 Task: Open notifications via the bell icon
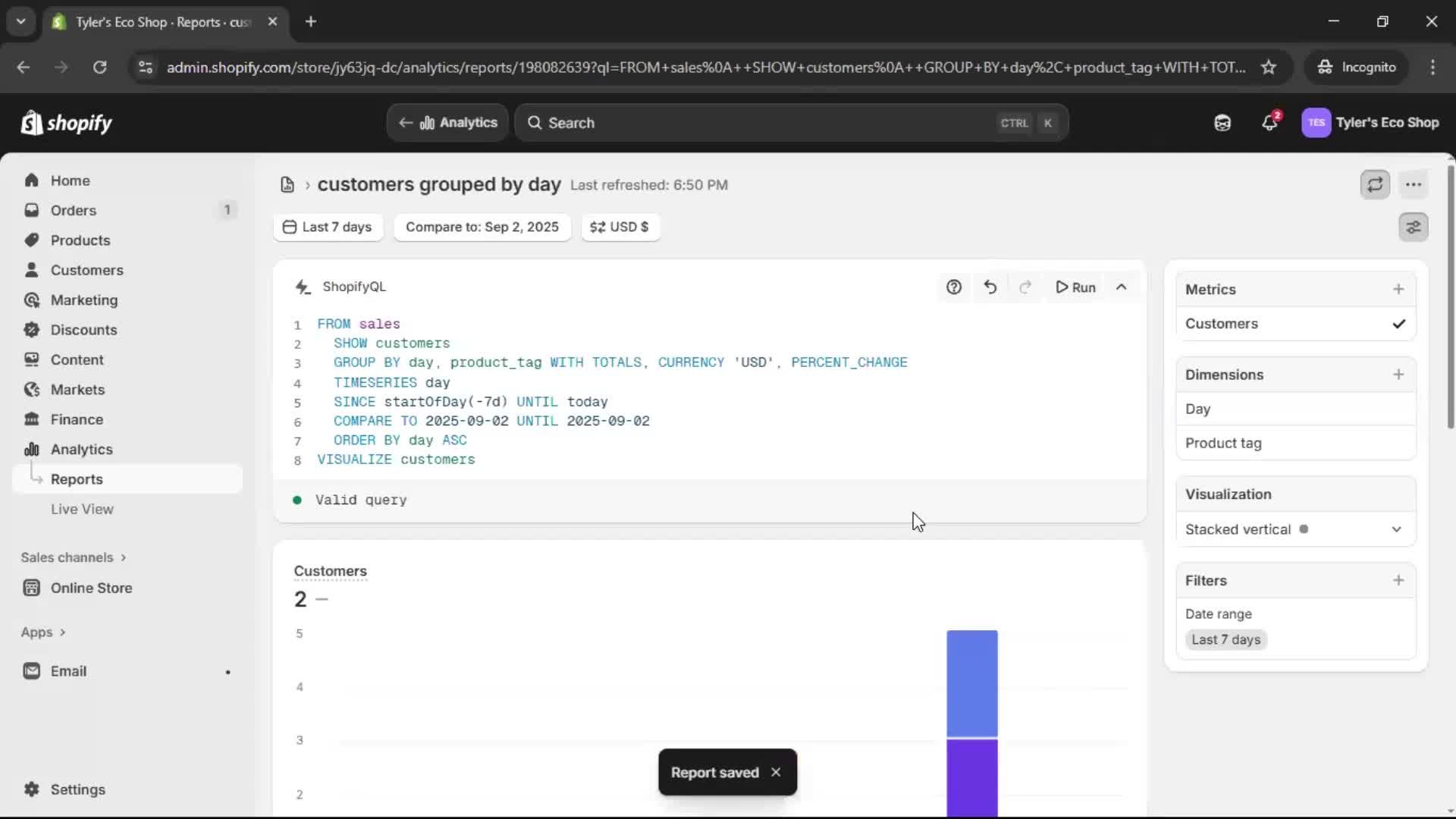[x=1270, y=122]
